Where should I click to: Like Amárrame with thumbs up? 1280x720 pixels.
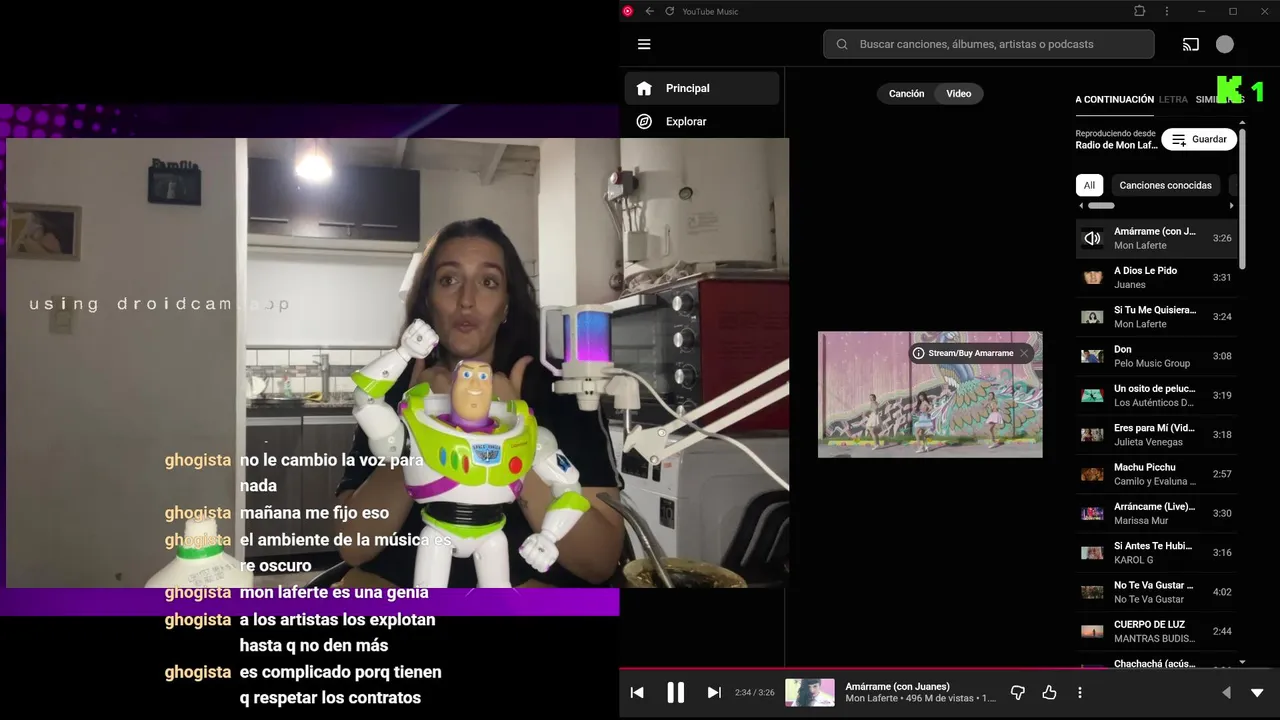click(x=1049, y=692)
